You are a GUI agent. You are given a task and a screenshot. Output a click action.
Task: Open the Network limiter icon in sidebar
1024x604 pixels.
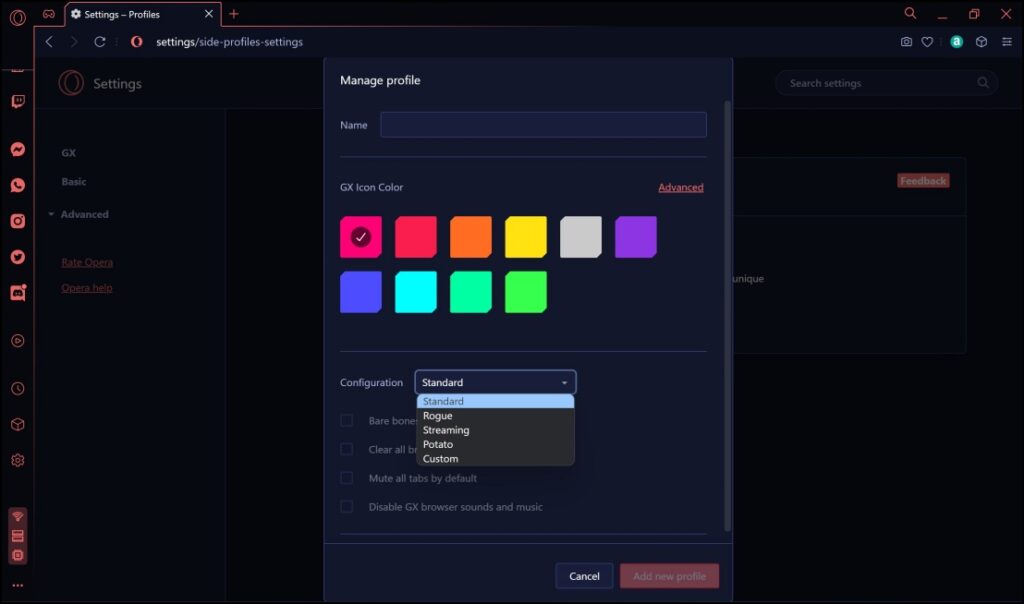coord(18,517)
